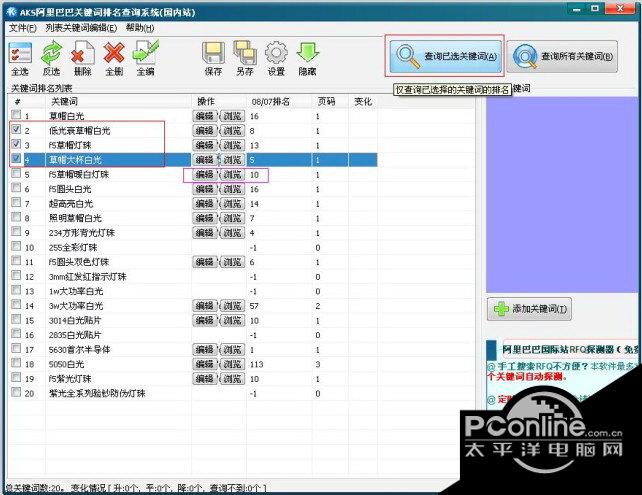This screenshot has width=642, height=495.
Task: Click the 全删 delete-all red X icon
Action: [114, 59]
